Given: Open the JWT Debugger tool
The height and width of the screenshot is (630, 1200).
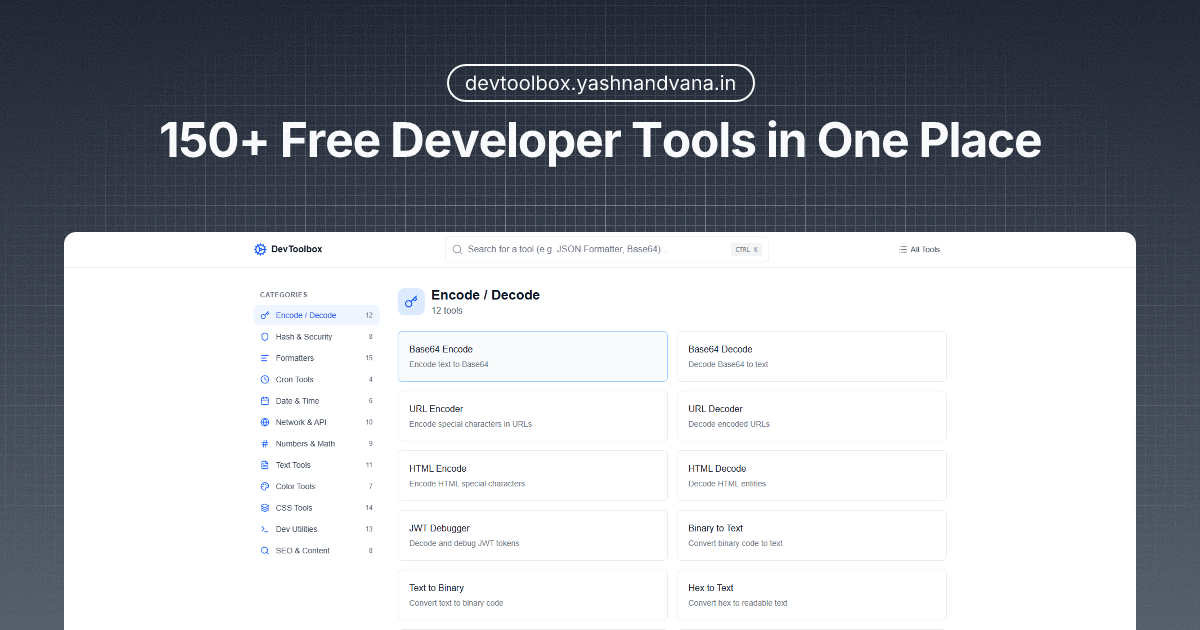Looking at the screenshot, I should 532,535.
